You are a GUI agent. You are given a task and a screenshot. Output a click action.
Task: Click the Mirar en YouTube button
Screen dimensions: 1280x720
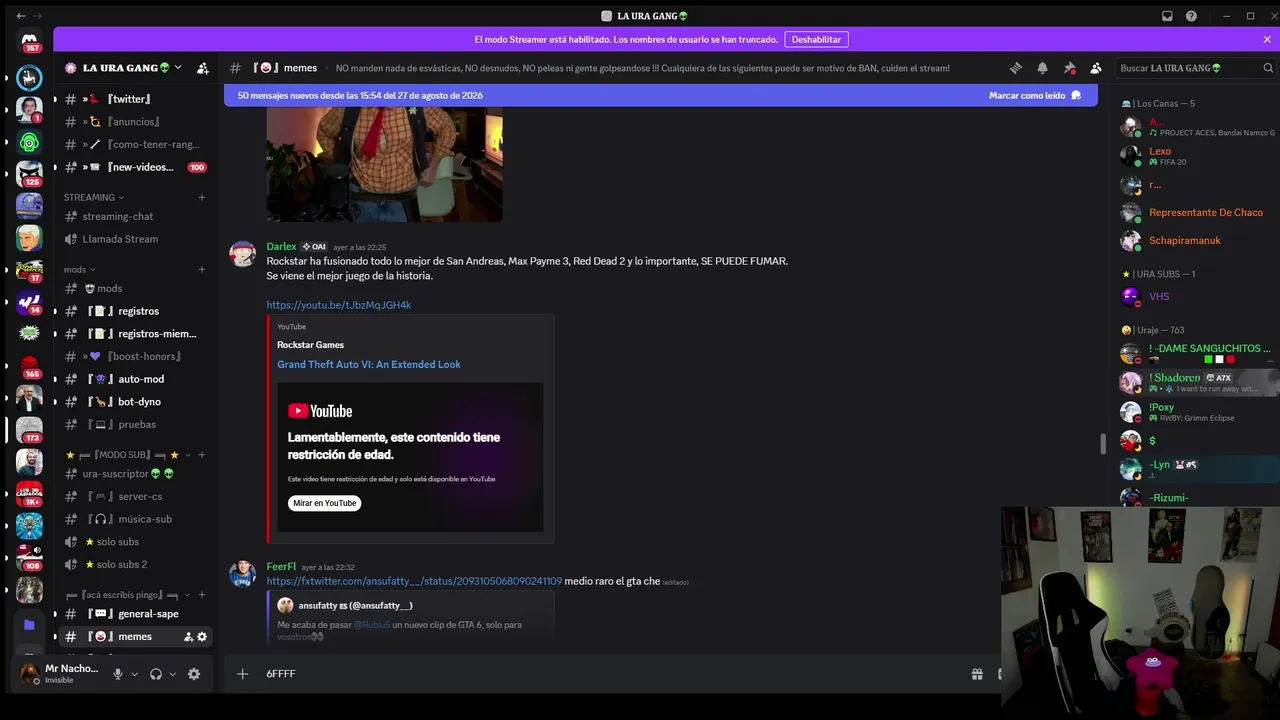[x=324, y=503]
